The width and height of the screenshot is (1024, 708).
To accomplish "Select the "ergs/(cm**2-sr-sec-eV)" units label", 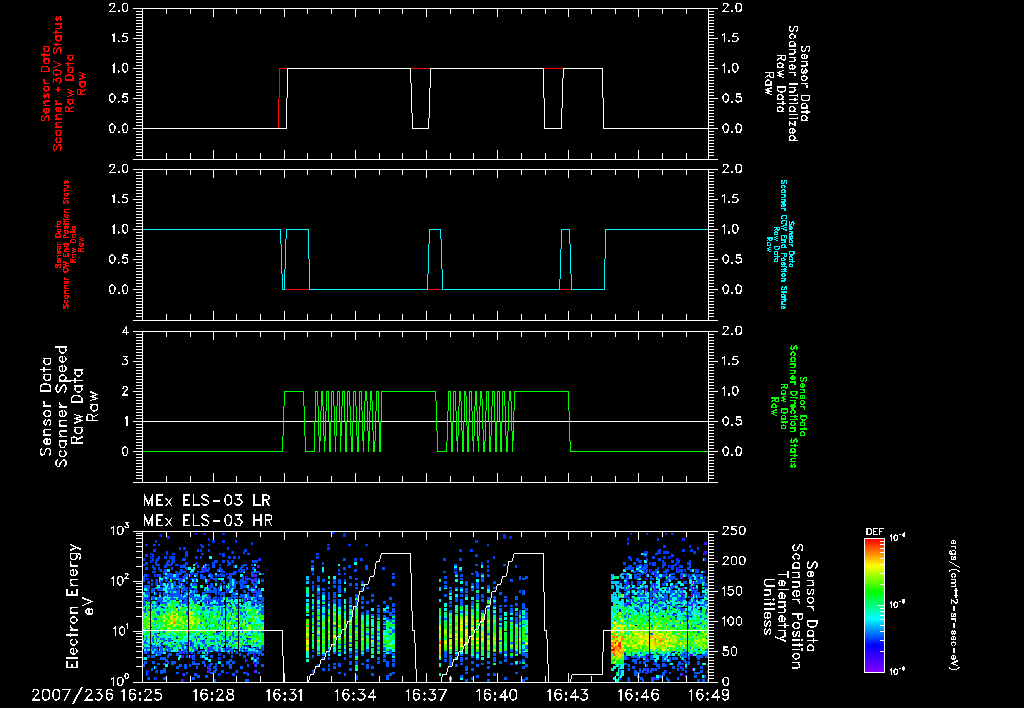I will [953, 605].
